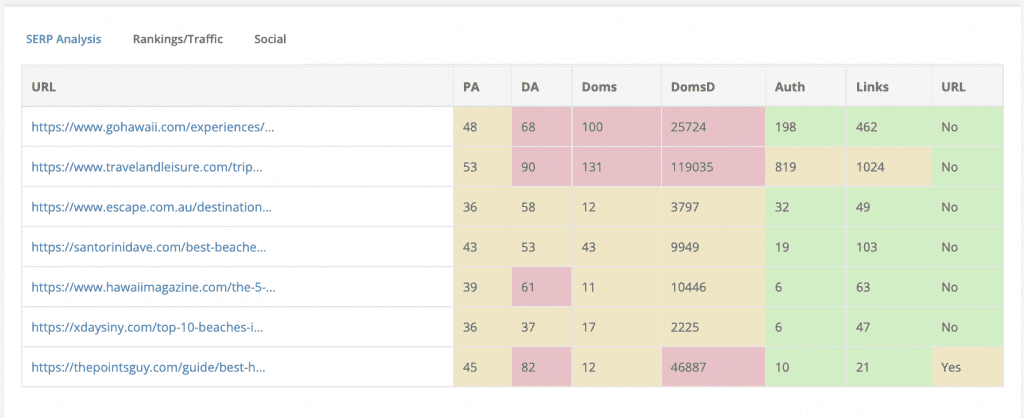Open the travelandleisure.com trip link
The image size is (1024, 418).
[x=153, y=167]
